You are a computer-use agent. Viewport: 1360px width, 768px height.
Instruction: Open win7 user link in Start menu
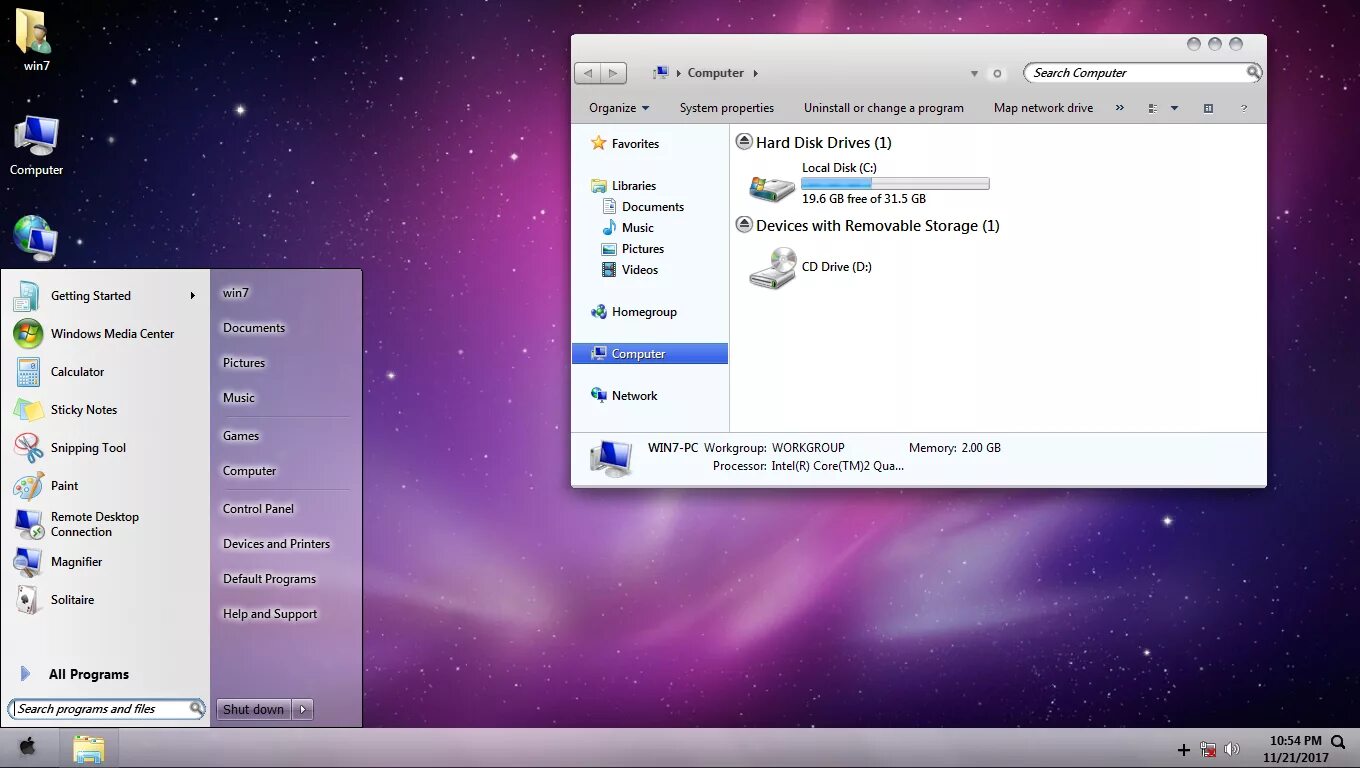236,293
